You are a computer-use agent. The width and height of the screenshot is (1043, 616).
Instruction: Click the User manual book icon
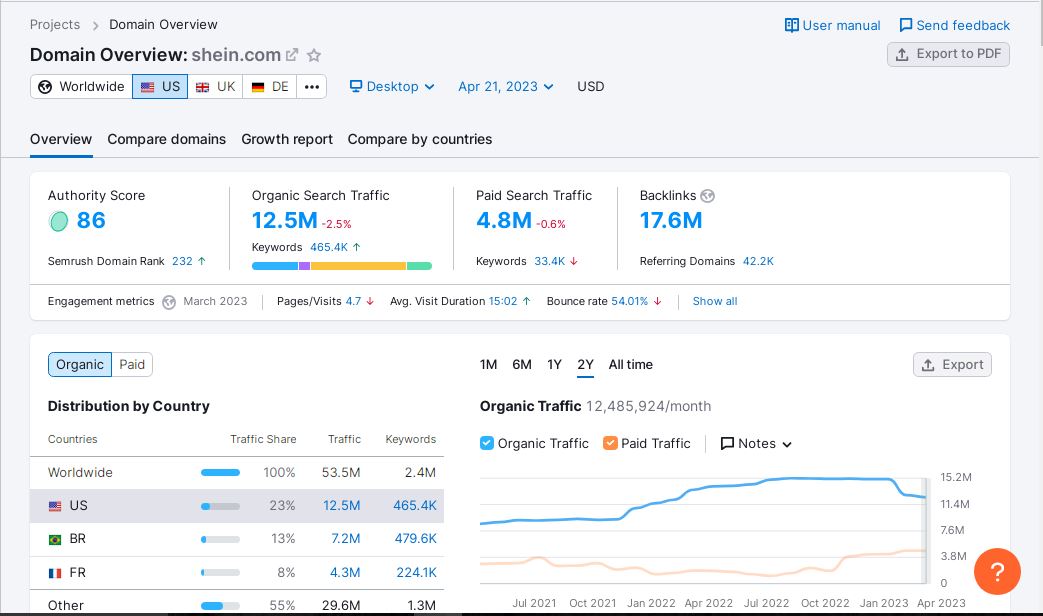(x=792, y=25)
